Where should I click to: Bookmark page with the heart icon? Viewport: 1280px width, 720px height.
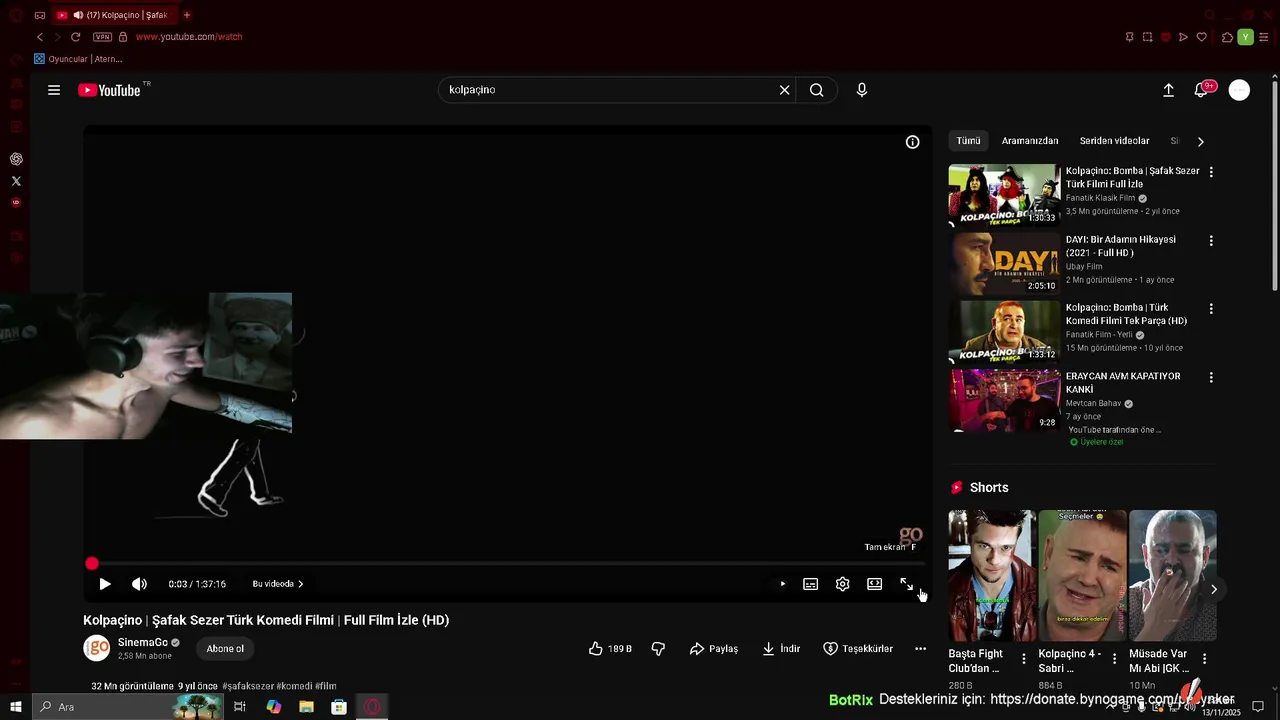coord(1201,37)
